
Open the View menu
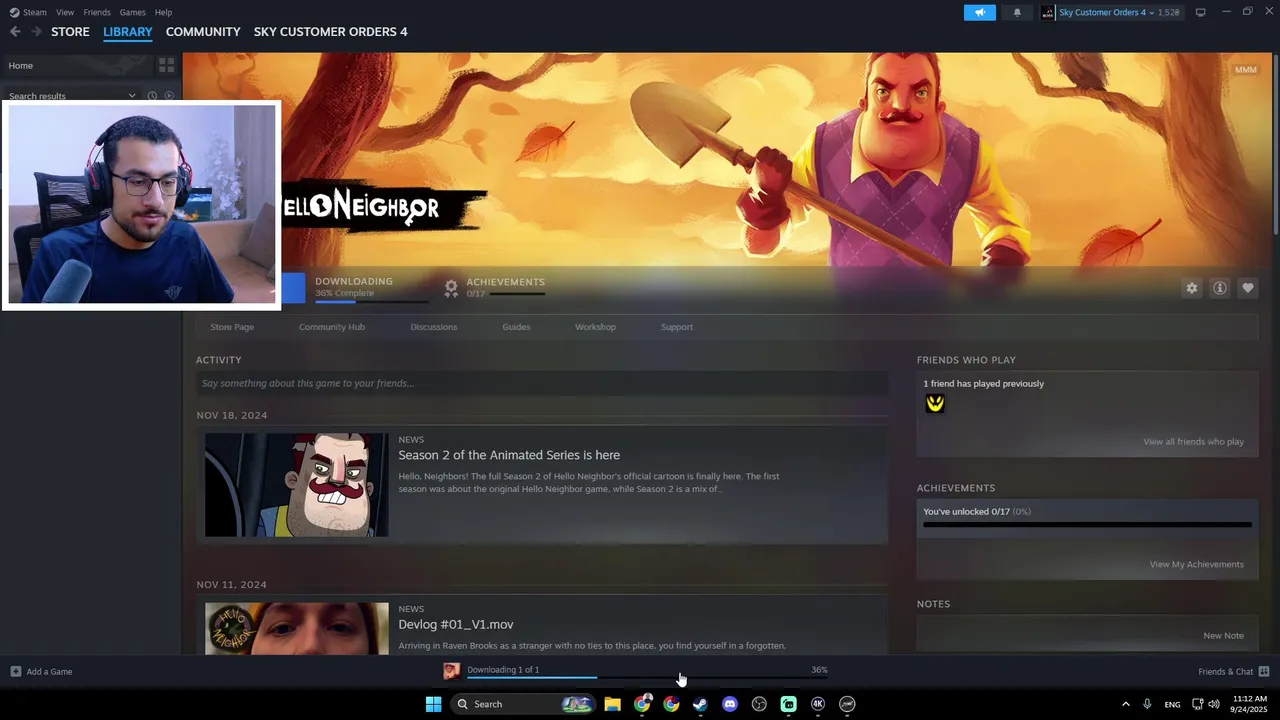point(65,12)
